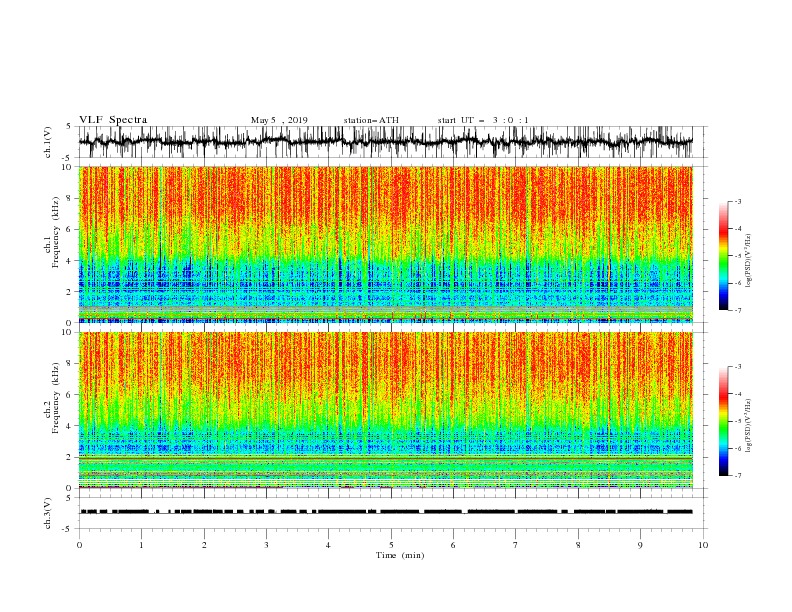
Task: Click the ch.1 frequency spectrogram plot
Action: (x=385, y=244)
